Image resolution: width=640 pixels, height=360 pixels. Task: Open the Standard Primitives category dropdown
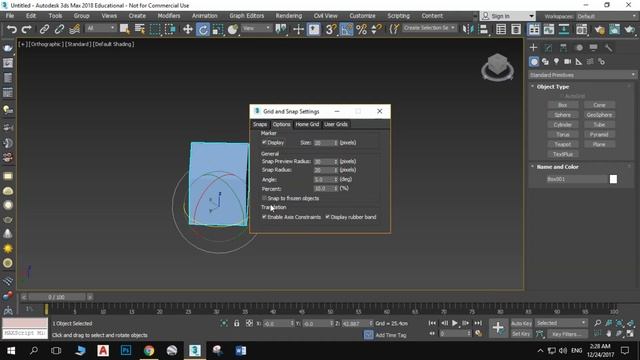coord(582,75)
